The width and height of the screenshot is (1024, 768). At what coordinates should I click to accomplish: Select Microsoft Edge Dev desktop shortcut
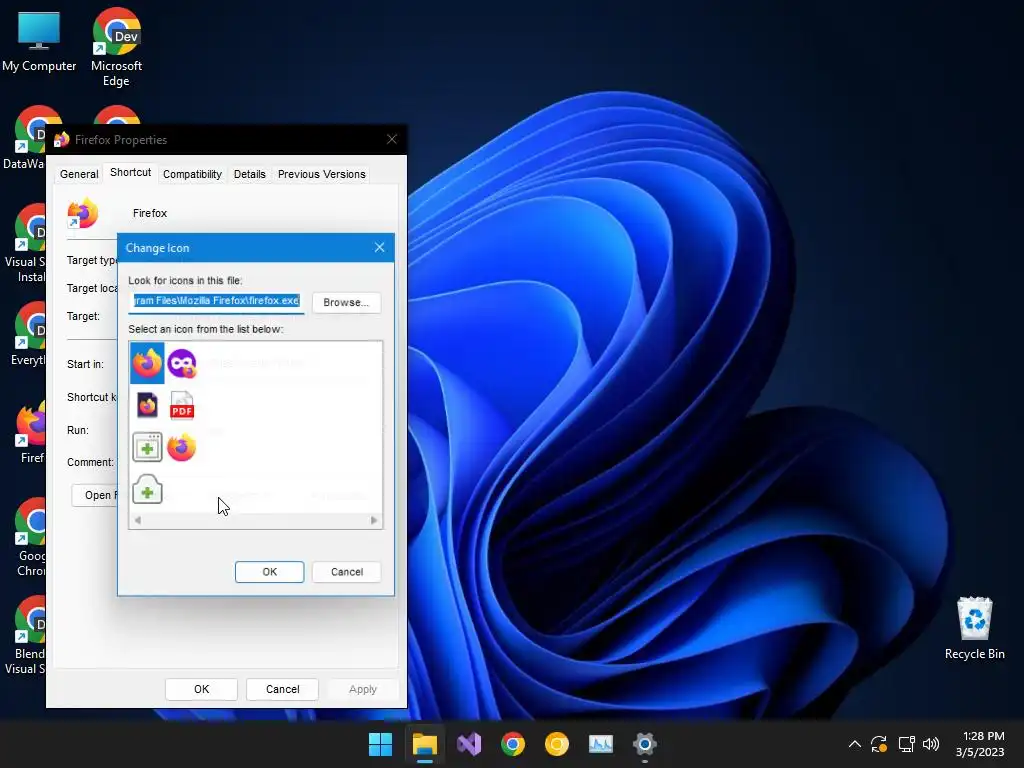pos(116,47)
